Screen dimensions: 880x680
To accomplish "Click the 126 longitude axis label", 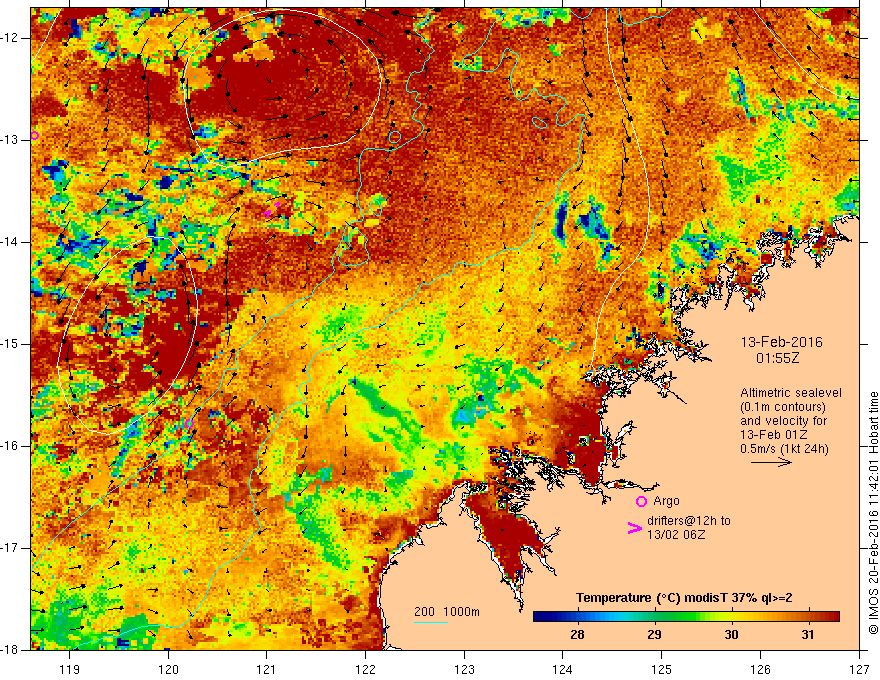I will 760,669.
